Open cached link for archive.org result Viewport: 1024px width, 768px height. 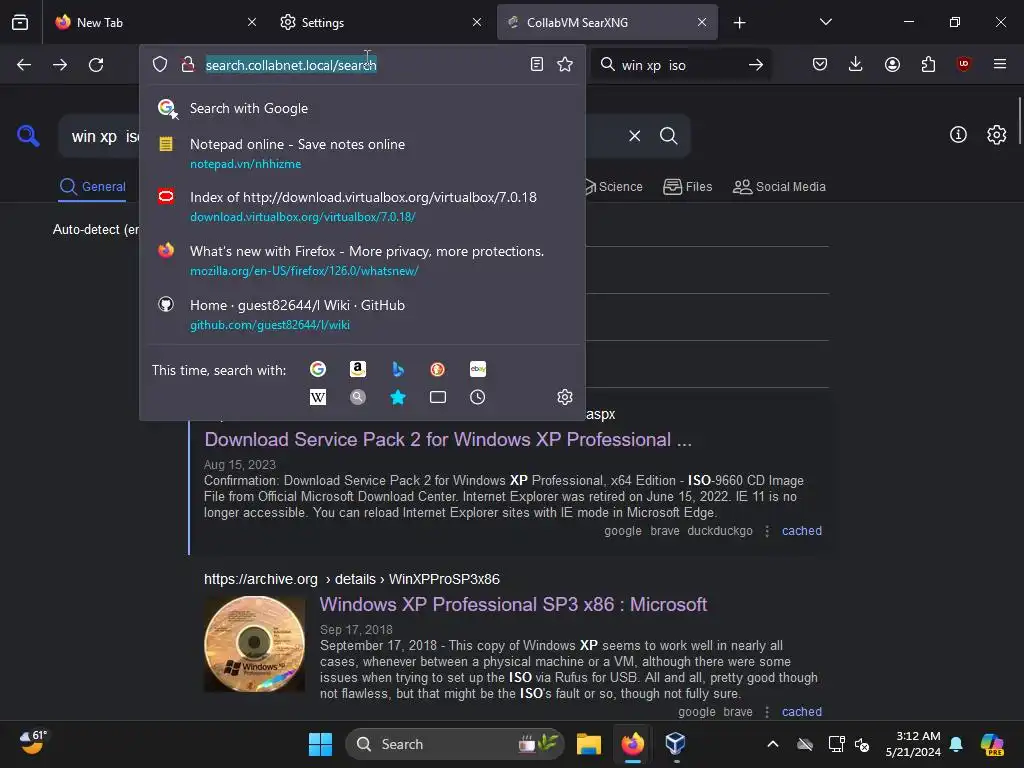tap(802, 712)
